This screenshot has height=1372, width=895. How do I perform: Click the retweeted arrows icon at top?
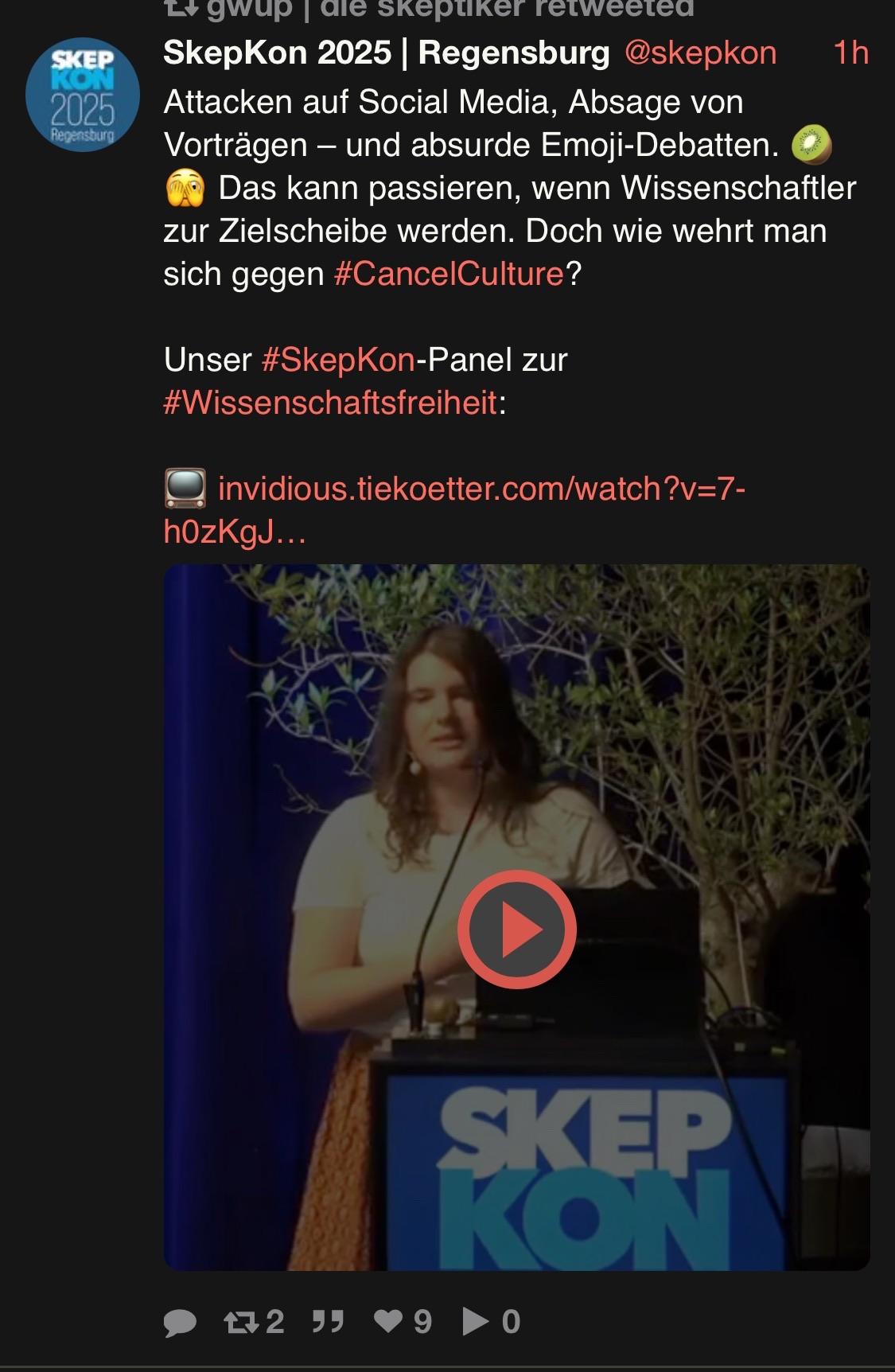pyautogui.click(x=180, y=8)
